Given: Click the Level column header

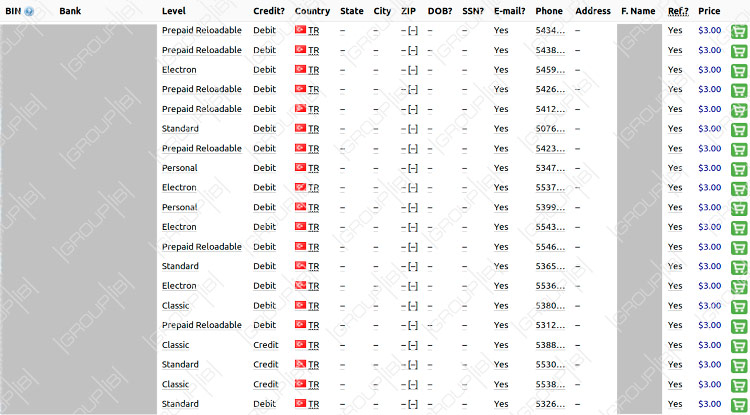Looking at the screenshot, I should tap(173, 11).
